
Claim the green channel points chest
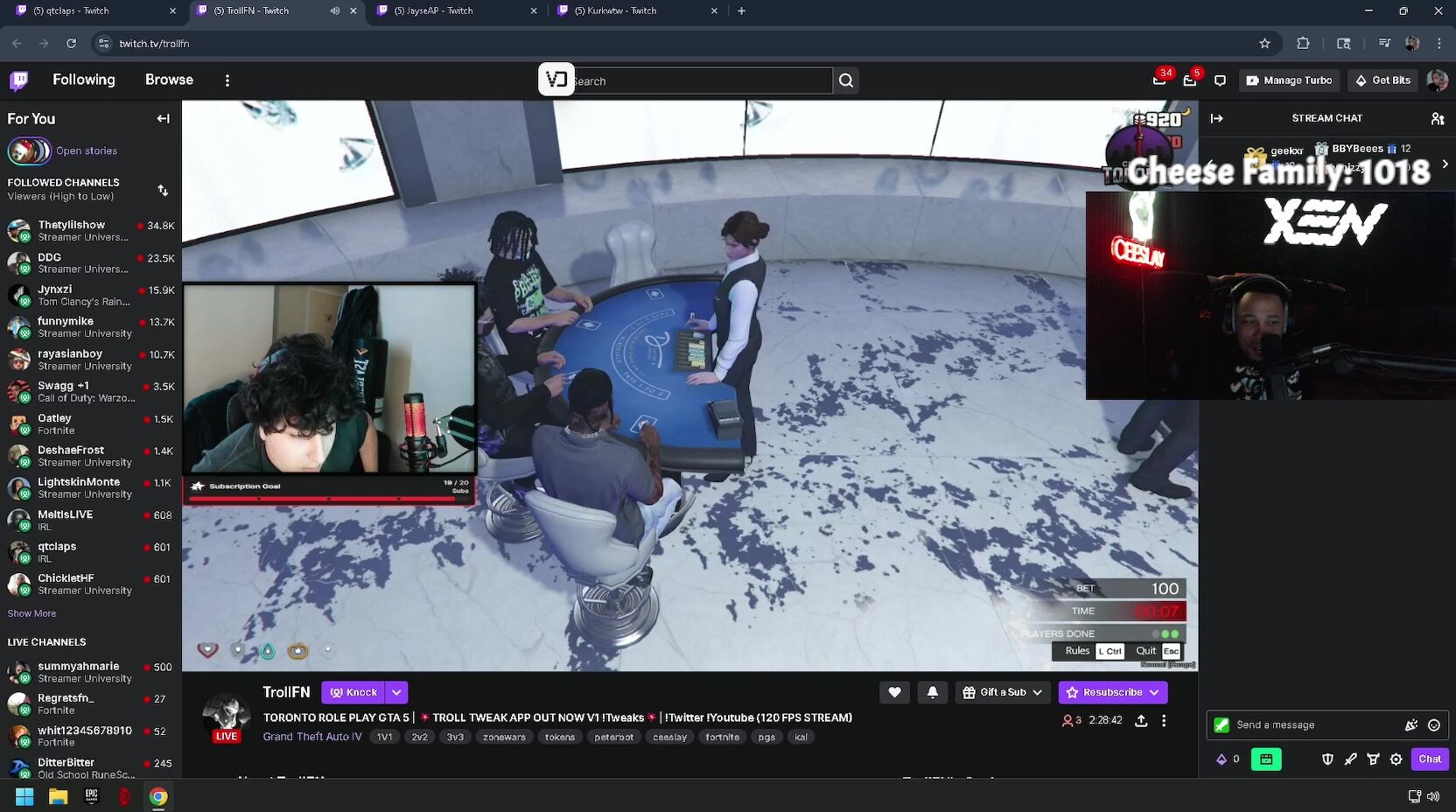[x=1266, y=759]
